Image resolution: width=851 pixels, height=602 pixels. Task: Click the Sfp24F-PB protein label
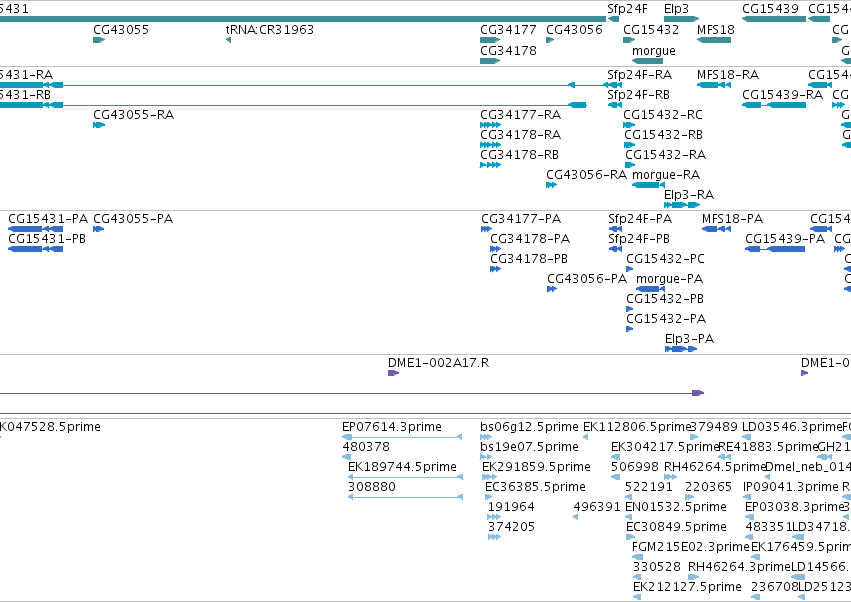[639, 239]
